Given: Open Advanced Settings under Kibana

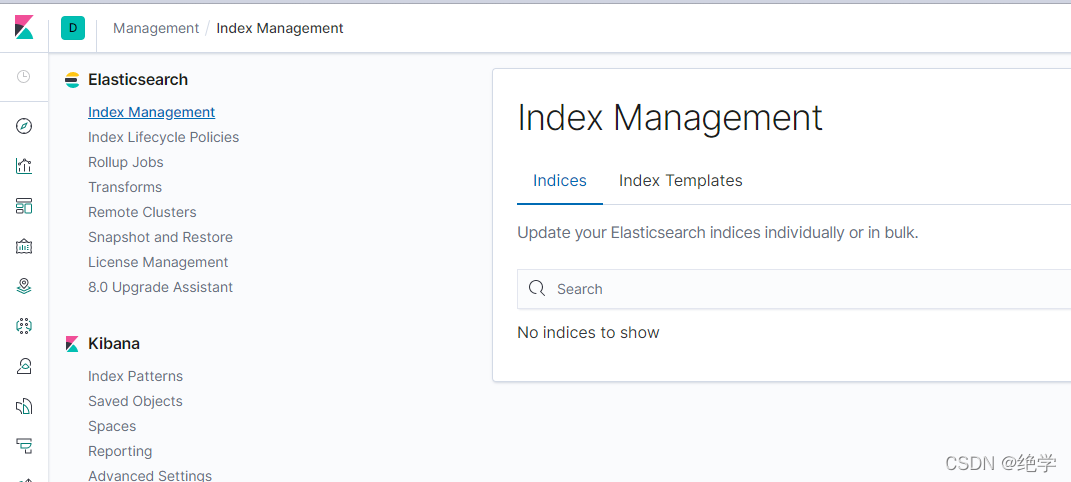Looking at the screenshot, I should [x=150, y=475].
